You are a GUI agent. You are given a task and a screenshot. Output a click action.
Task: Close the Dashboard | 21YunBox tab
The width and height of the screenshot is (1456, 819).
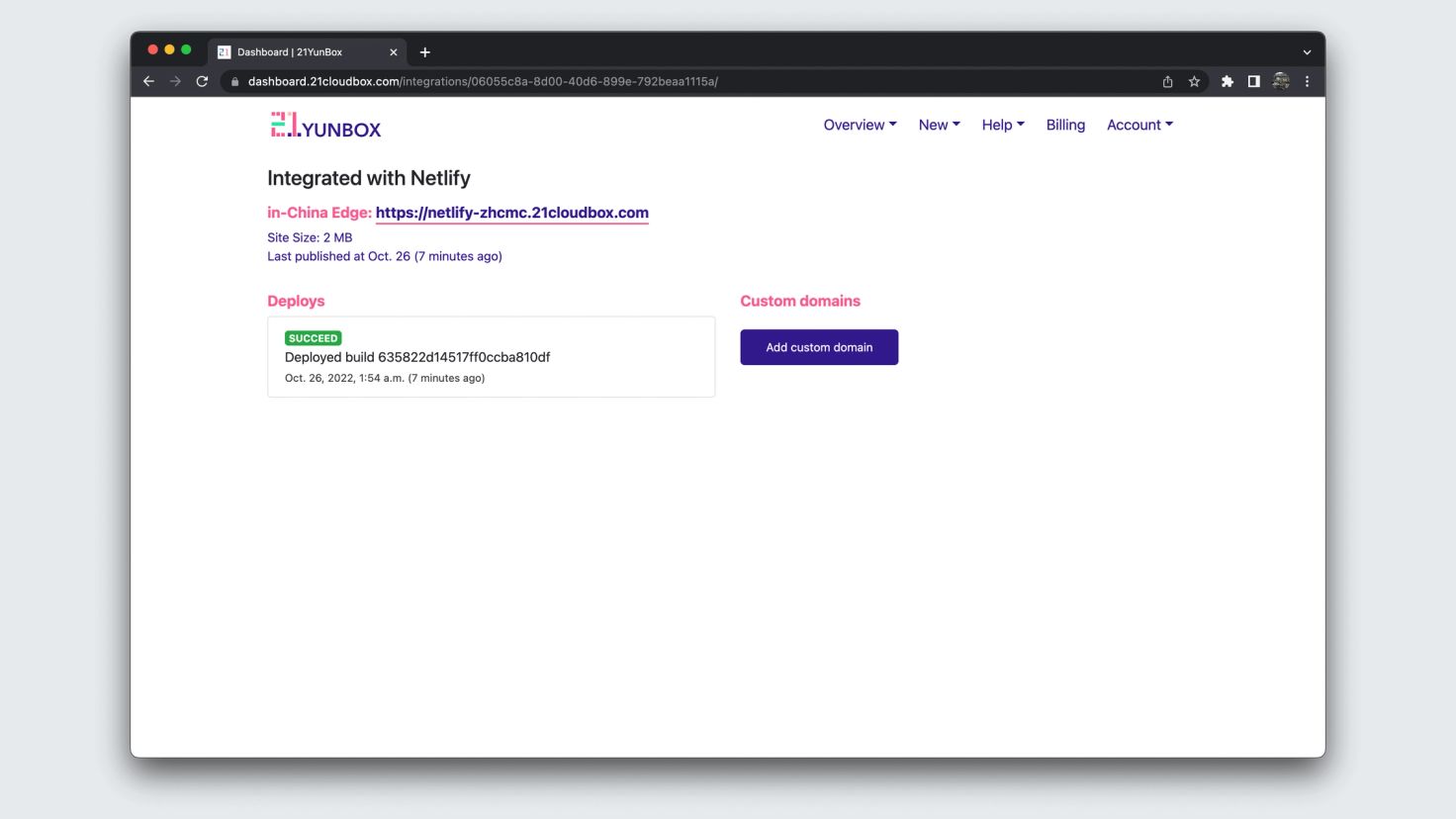(393, 52)
